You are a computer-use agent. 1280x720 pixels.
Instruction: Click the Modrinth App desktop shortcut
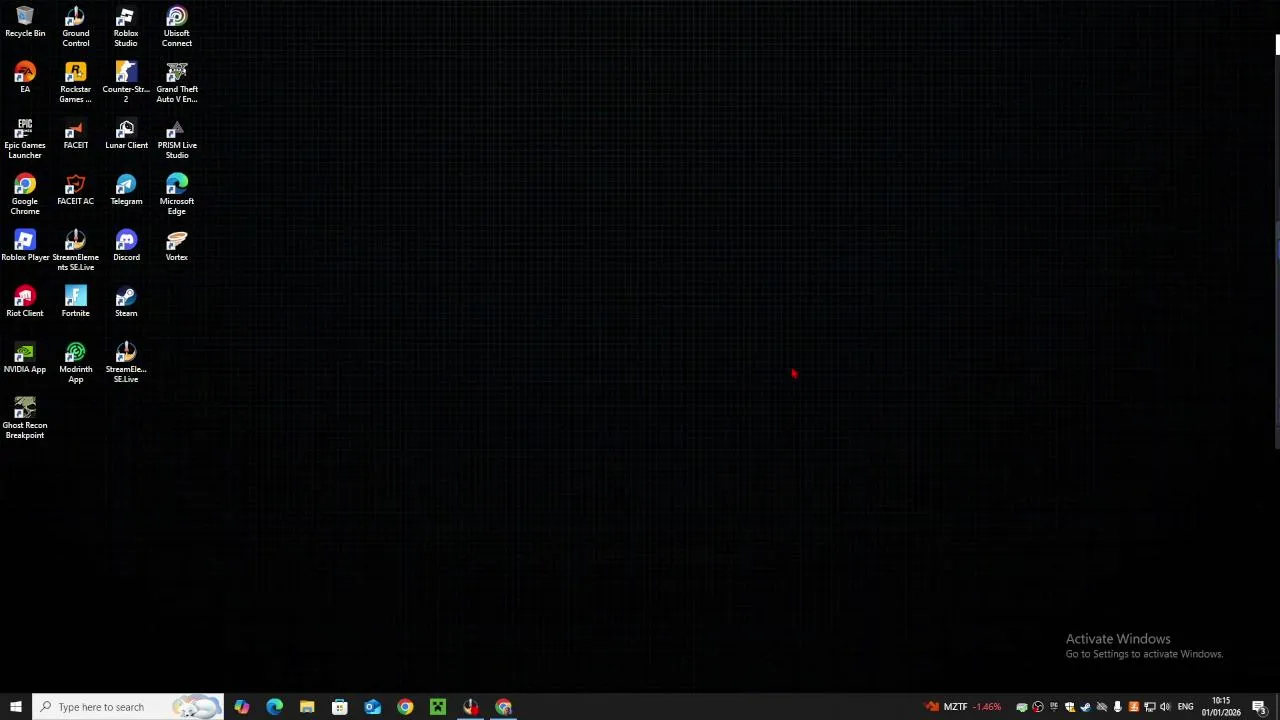[x=76, y=364]
